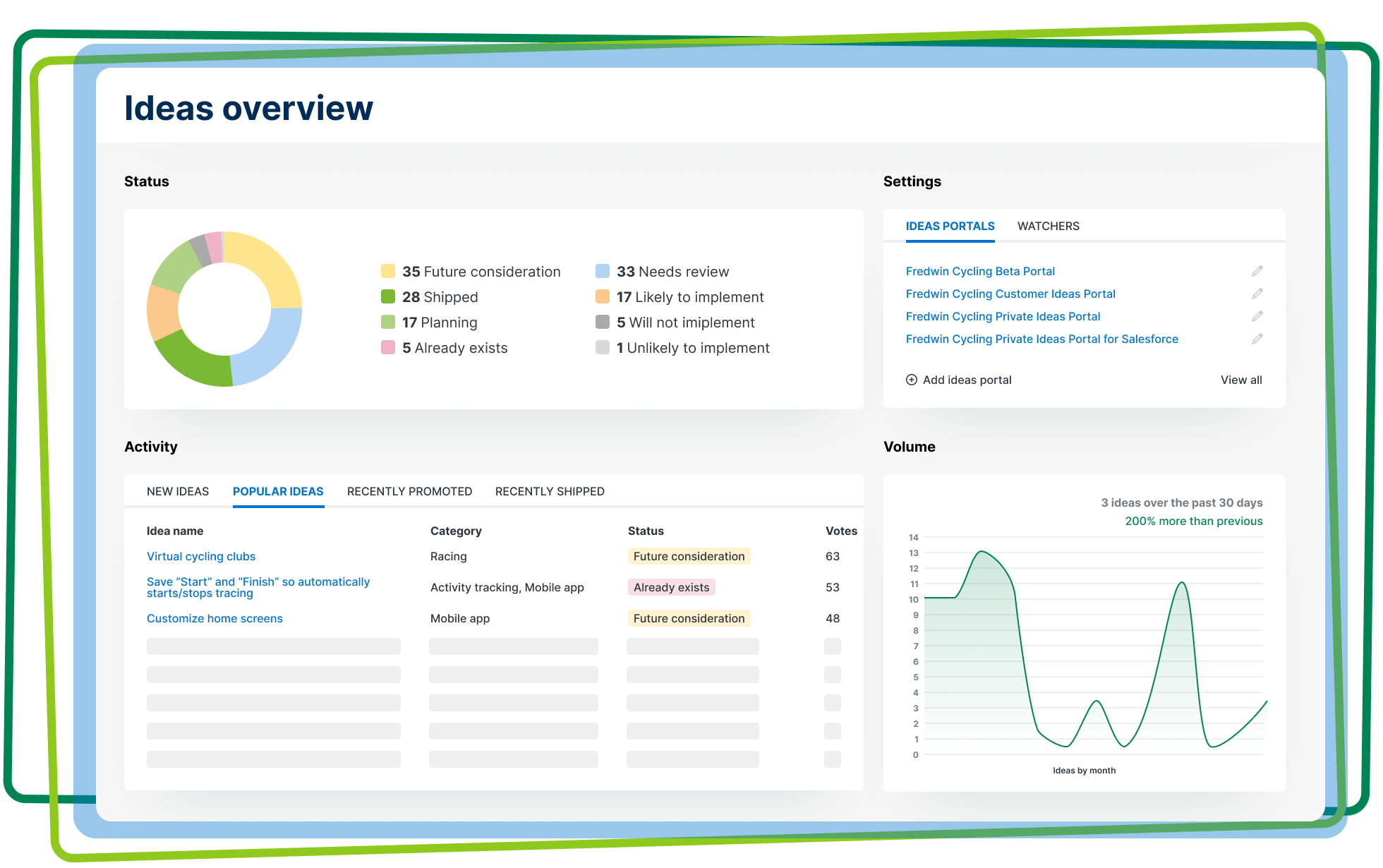Click the View all link under Settings
Screen dimensions: 1383x868
(1240, 380)
